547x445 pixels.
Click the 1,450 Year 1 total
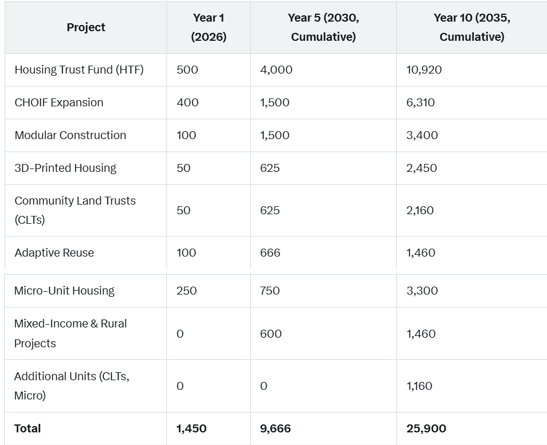click(191, 428)
